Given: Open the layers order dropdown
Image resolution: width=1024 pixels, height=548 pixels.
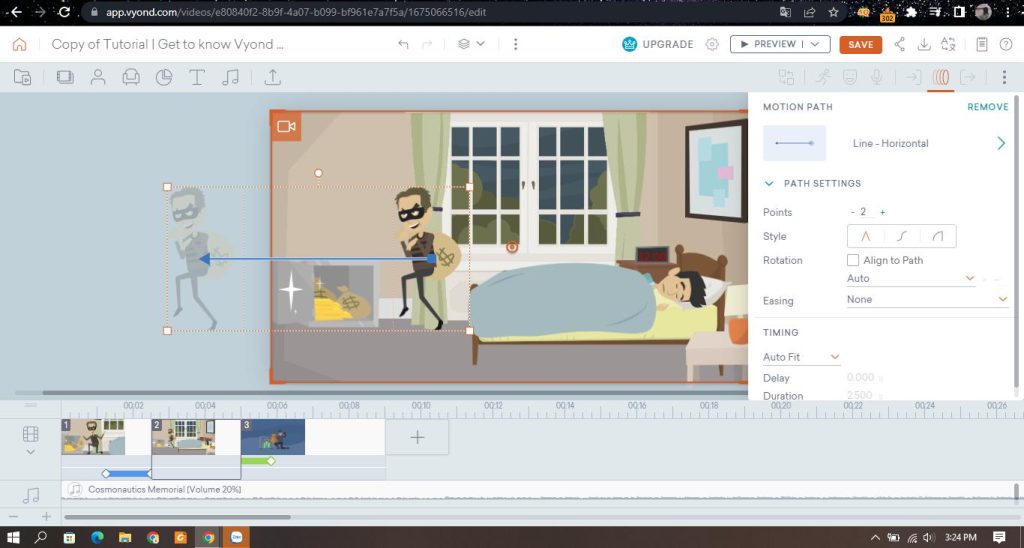Looking at the screenshot, I should [471, 44].
